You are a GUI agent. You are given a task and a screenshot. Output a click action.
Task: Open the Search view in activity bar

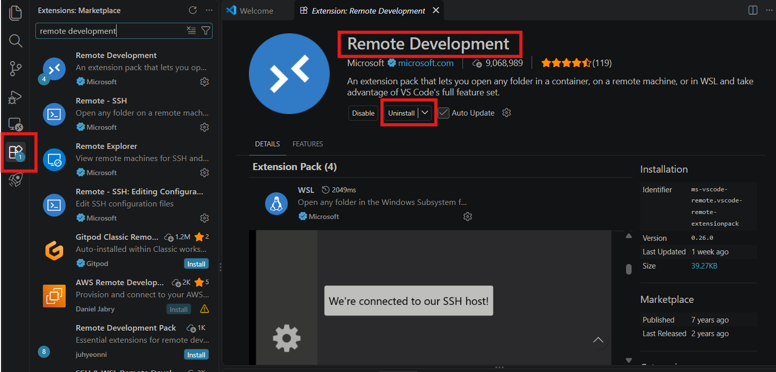(16, 41)
